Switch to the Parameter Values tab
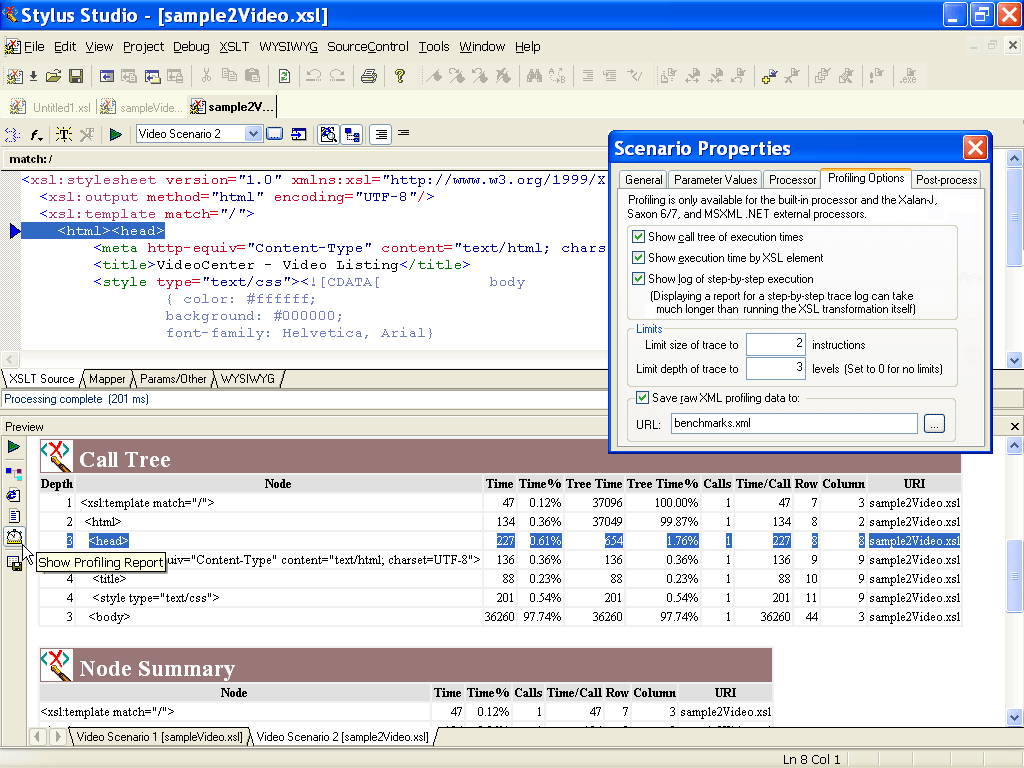 715,180
